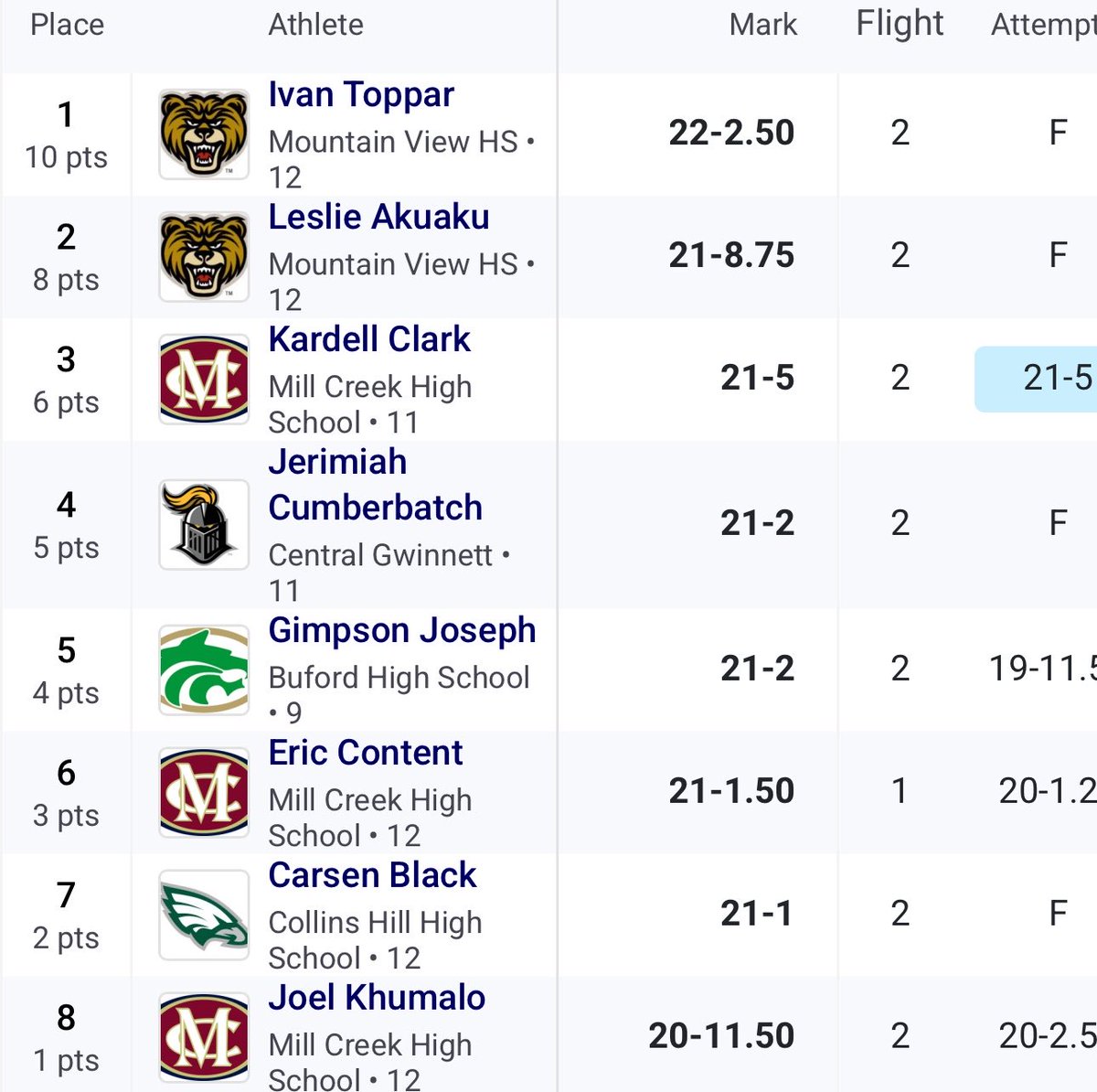Click the Place column header
Image resolution: width=1097 pixels, height=1092 pixels.
(67, 25)
